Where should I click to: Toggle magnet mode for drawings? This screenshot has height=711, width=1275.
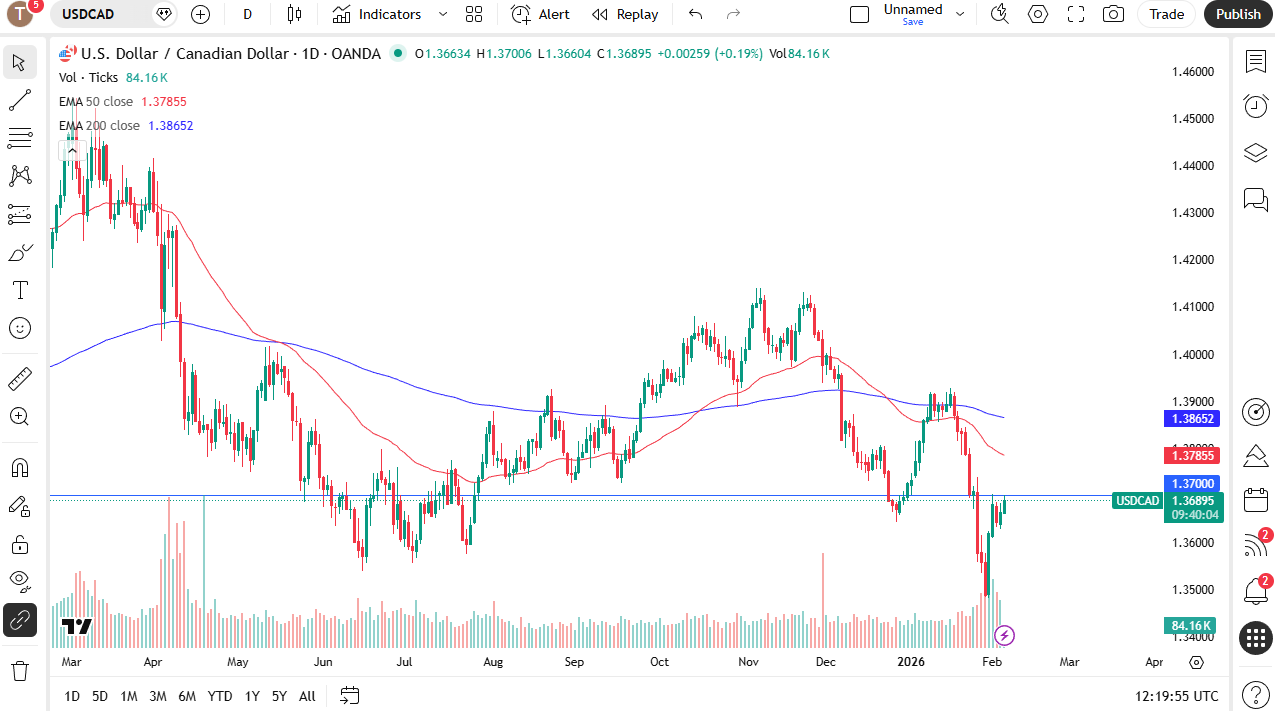click(x=19, y=467)
